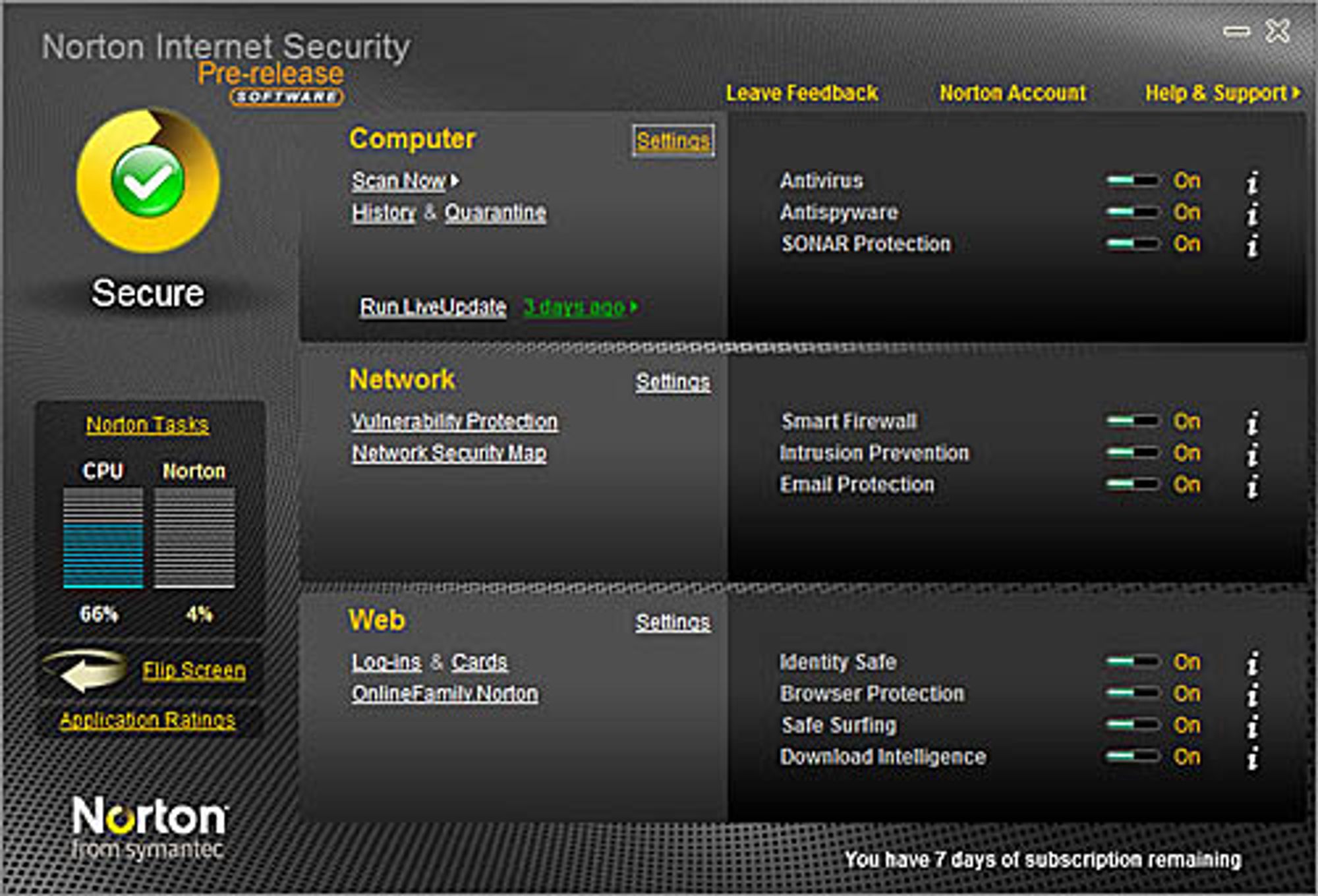Open Web Settings link
The image size is (1318, 896).
pos(673,623)
